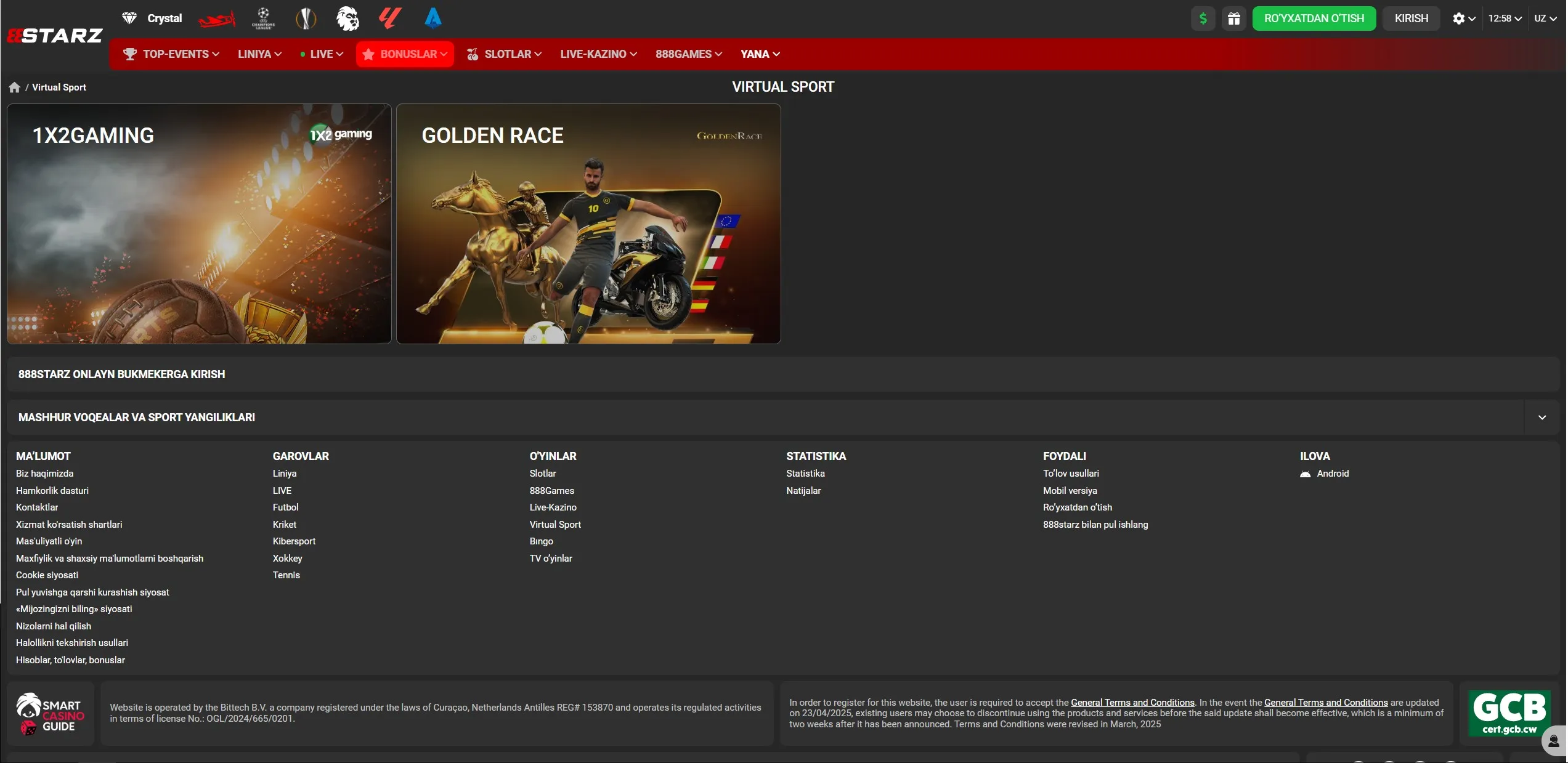Open the Natijalar results link
The image size is (1568, 763).
click(x=803, y=491)
